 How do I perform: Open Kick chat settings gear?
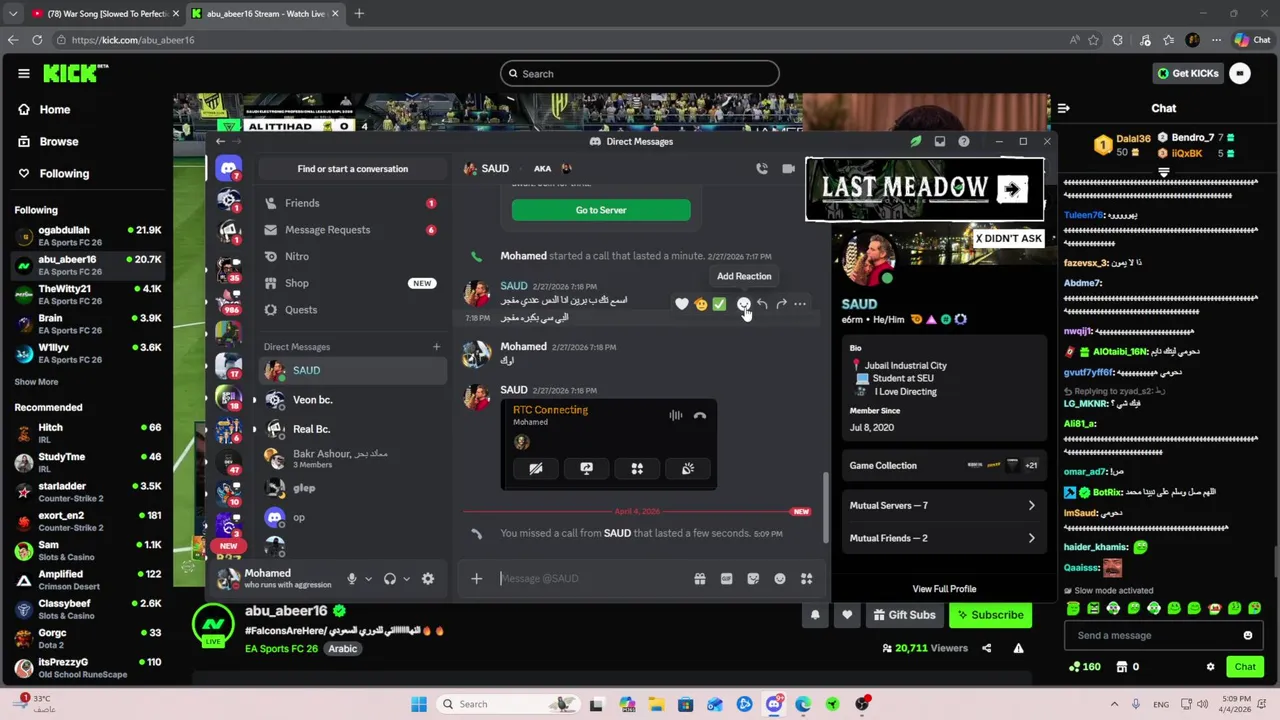[x=1210, y=667]
